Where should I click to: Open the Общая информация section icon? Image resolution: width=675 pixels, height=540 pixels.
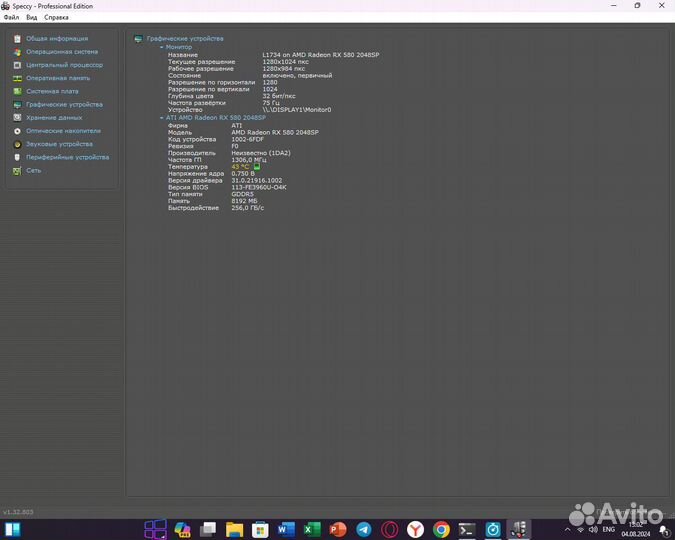tap(17, 39)
